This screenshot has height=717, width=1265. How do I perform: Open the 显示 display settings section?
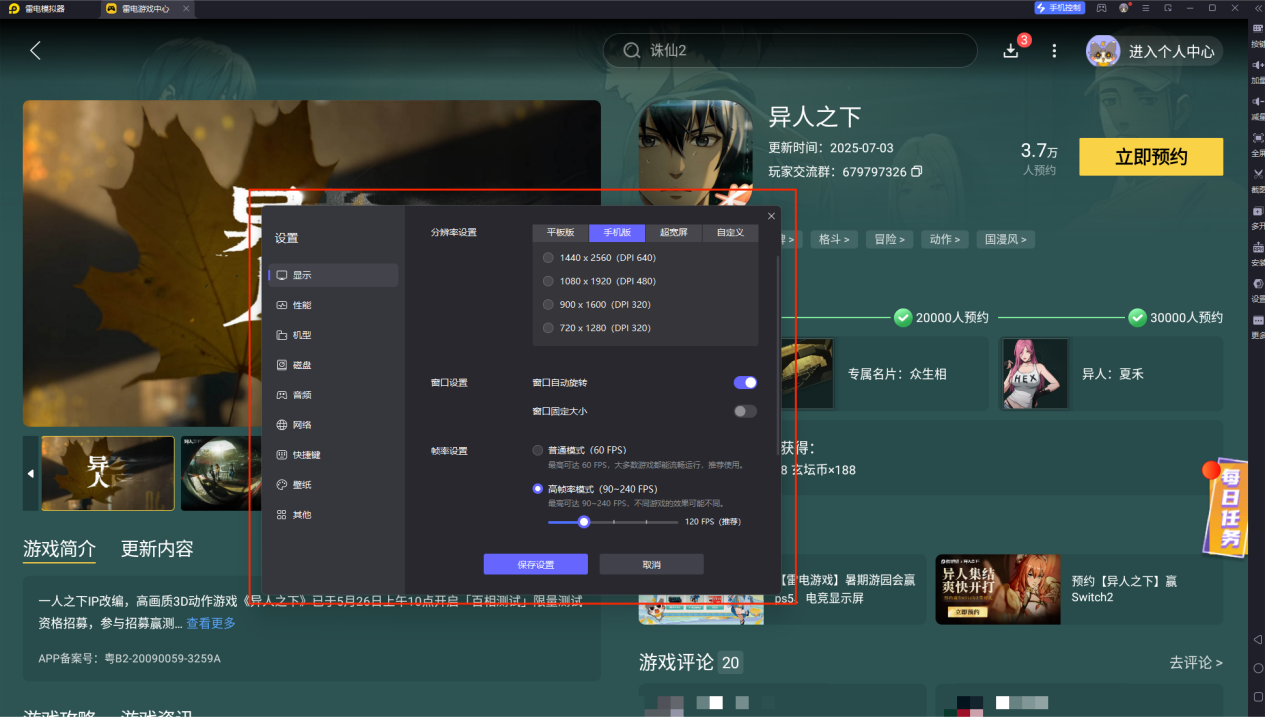[333, 275]
